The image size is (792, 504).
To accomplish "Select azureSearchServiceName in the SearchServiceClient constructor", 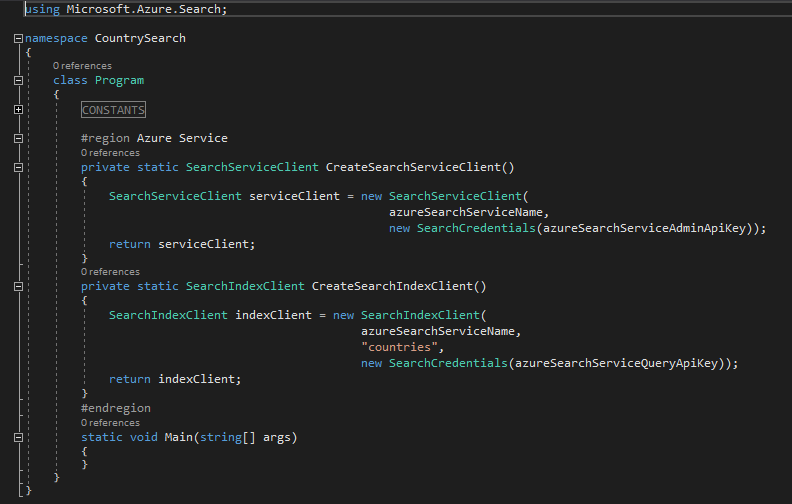I will 466,212.
